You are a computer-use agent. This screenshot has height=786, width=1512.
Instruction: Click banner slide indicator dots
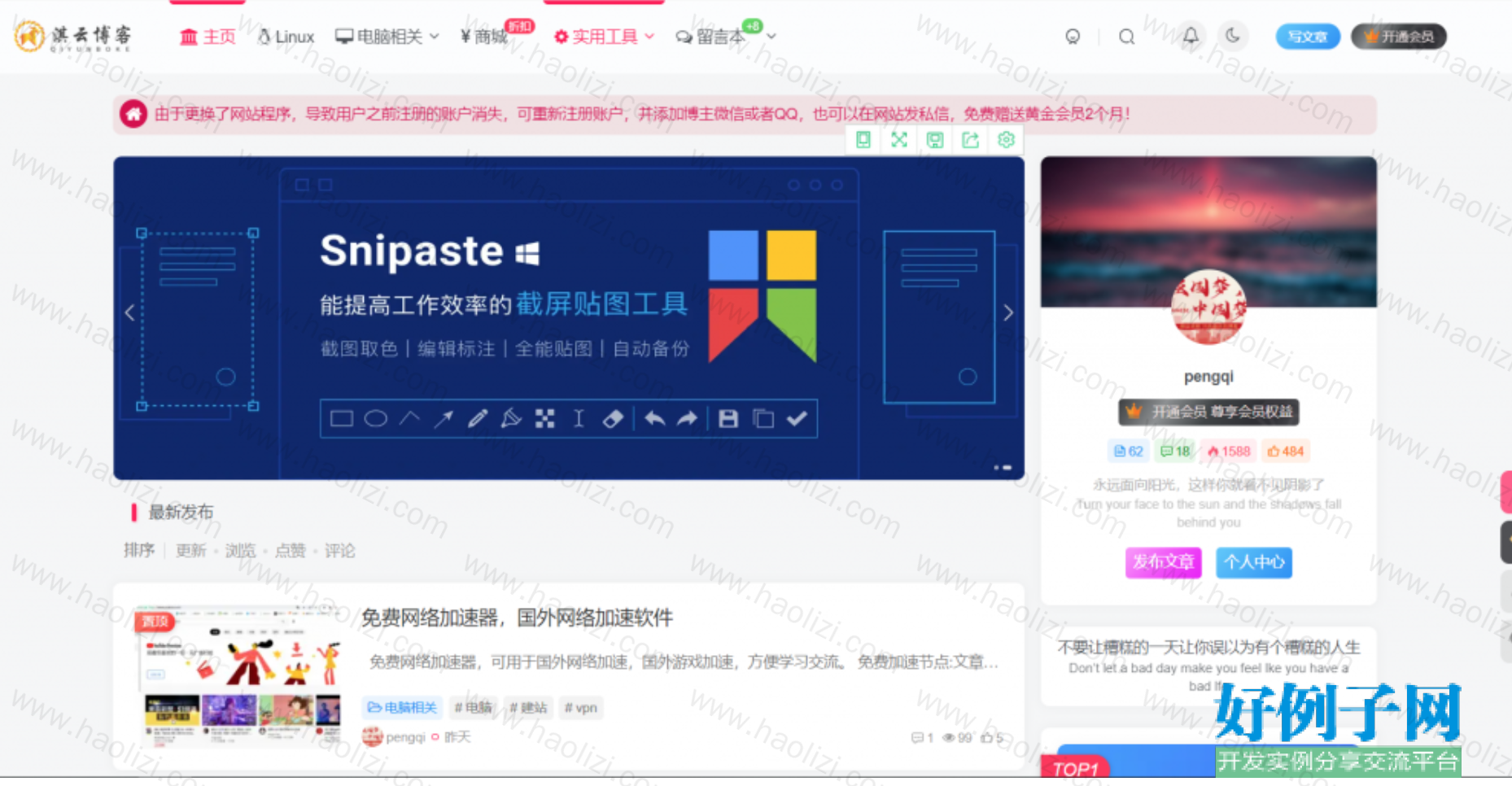coord(1003,468)
